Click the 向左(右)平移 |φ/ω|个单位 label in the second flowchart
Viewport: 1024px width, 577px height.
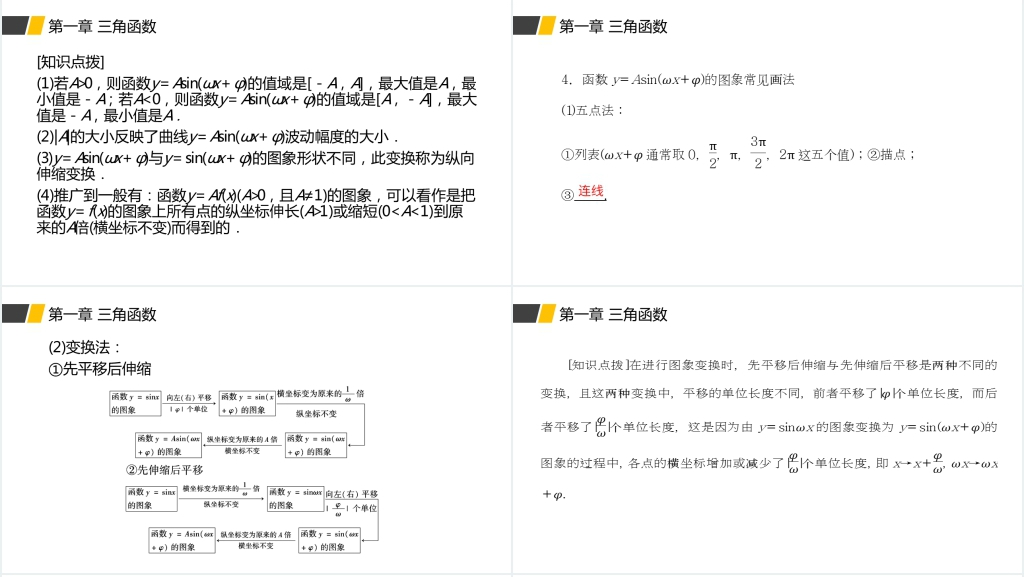pos(352,501)
